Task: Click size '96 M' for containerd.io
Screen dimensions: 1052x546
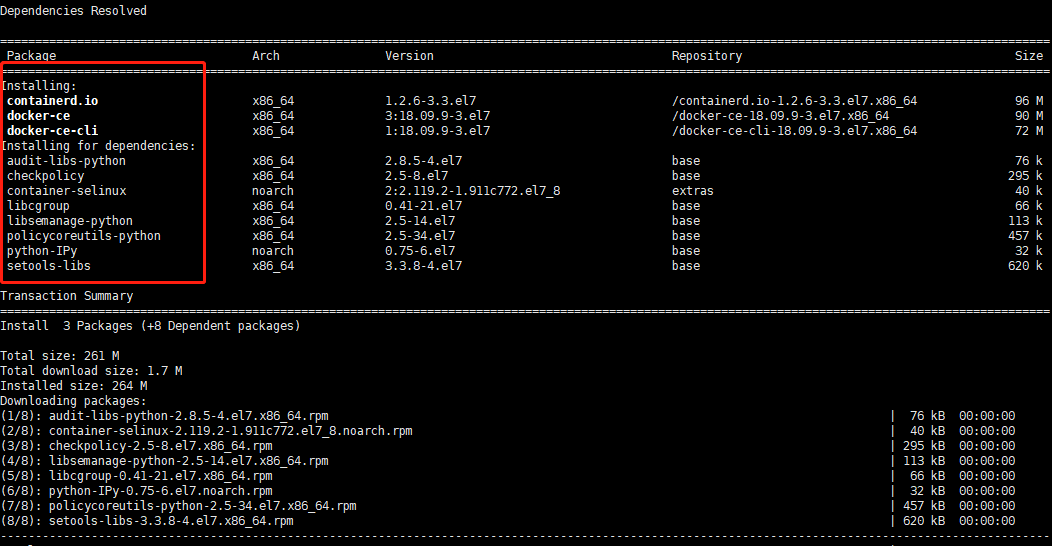Action: pos(1029,101)
